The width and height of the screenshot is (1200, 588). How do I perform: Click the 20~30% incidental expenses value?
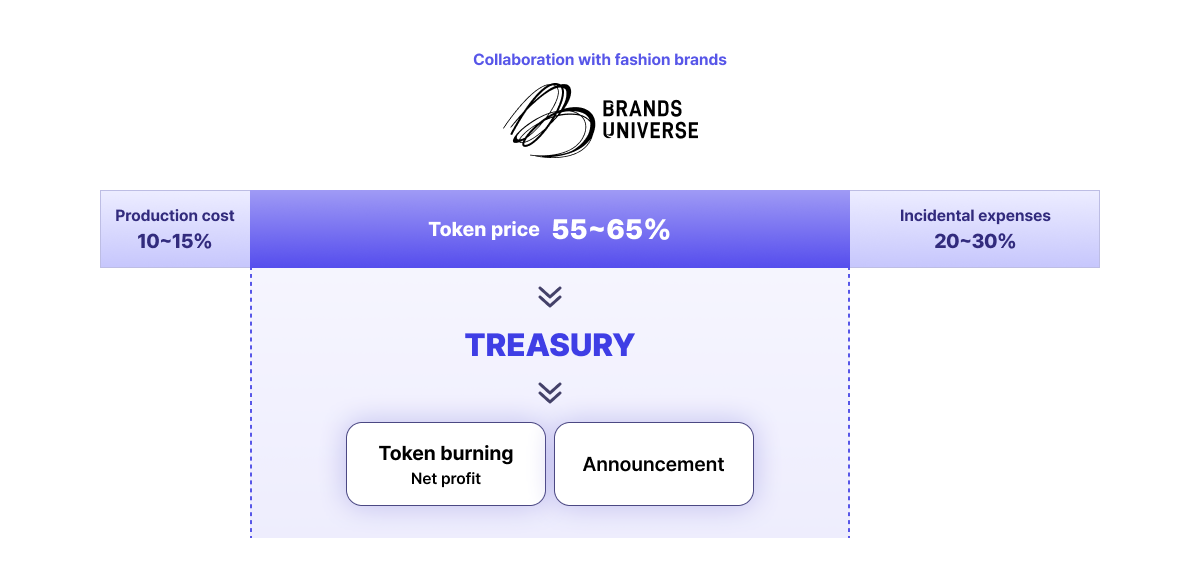click(975, 241)
